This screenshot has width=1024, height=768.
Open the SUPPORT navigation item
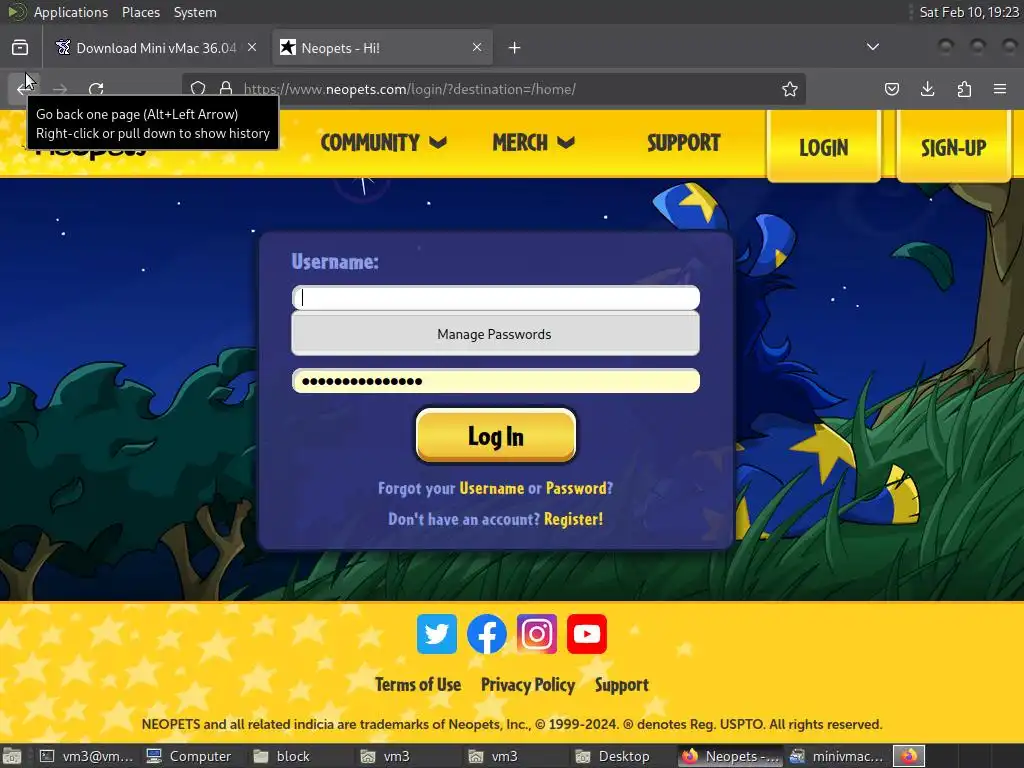[684, 142]
